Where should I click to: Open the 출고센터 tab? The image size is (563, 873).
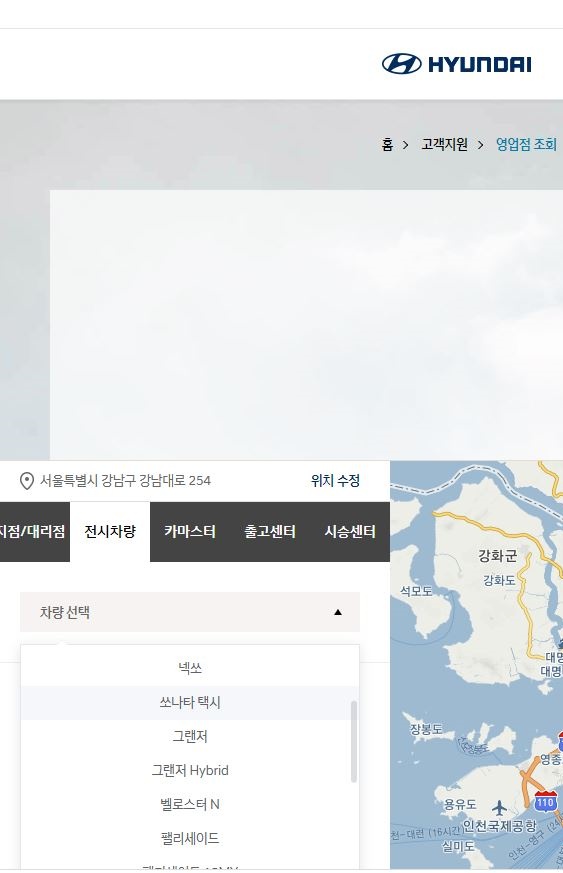(270, 532)
